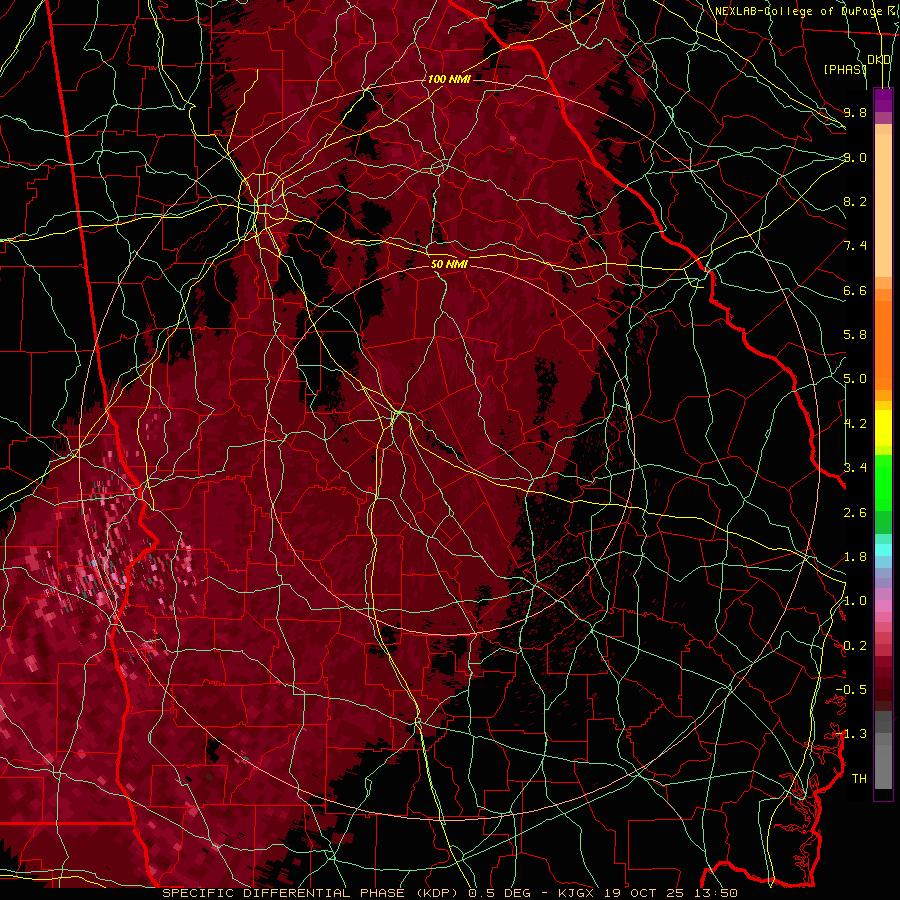This screenshot has height=900, width=900.
Task: Click the 5.8 legend value
Action: (855, 335)
